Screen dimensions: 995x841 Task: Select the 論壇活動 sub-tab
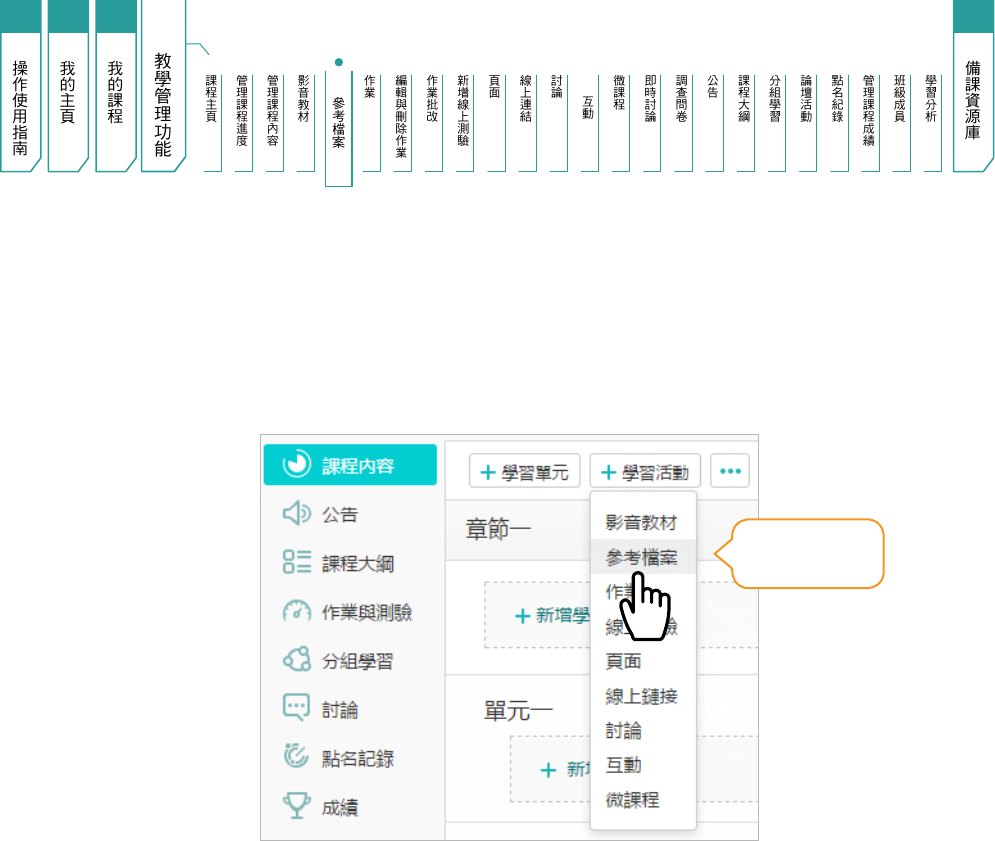coord(807,123)
